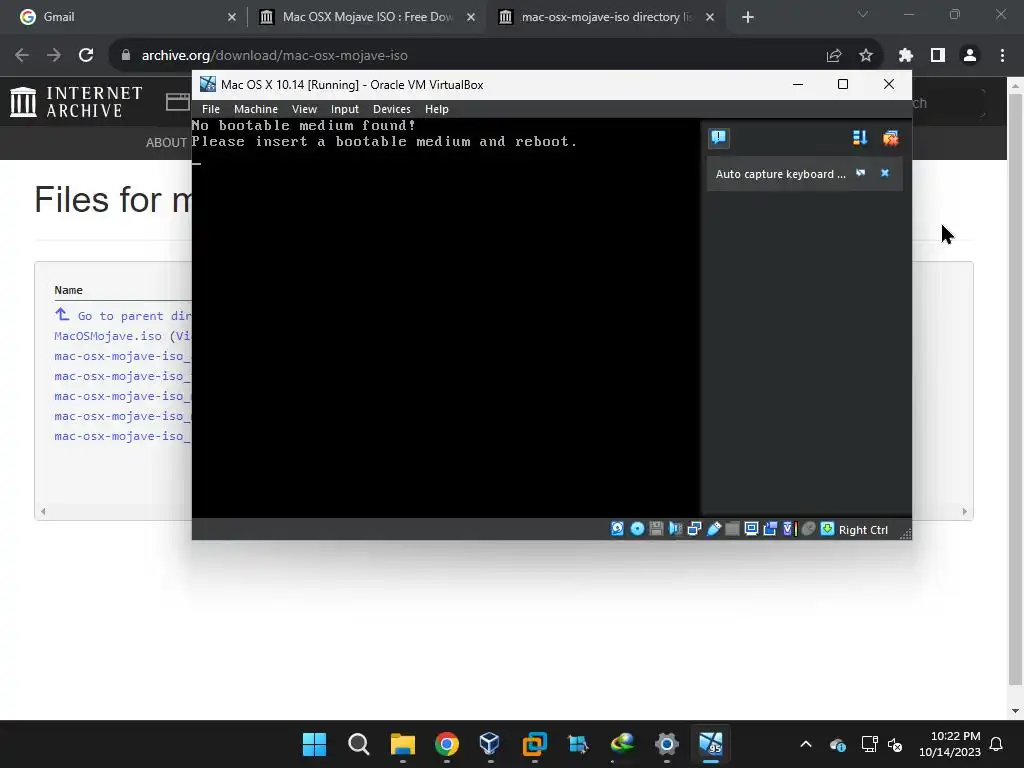Share this page via Chrome share icon
The image size is (1024, 768).
(x=834, y=56)
